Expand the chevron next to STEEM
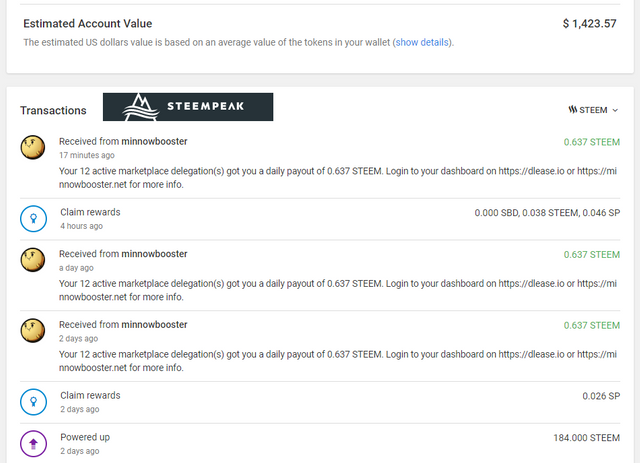640x463 pixels. [615, 110]
